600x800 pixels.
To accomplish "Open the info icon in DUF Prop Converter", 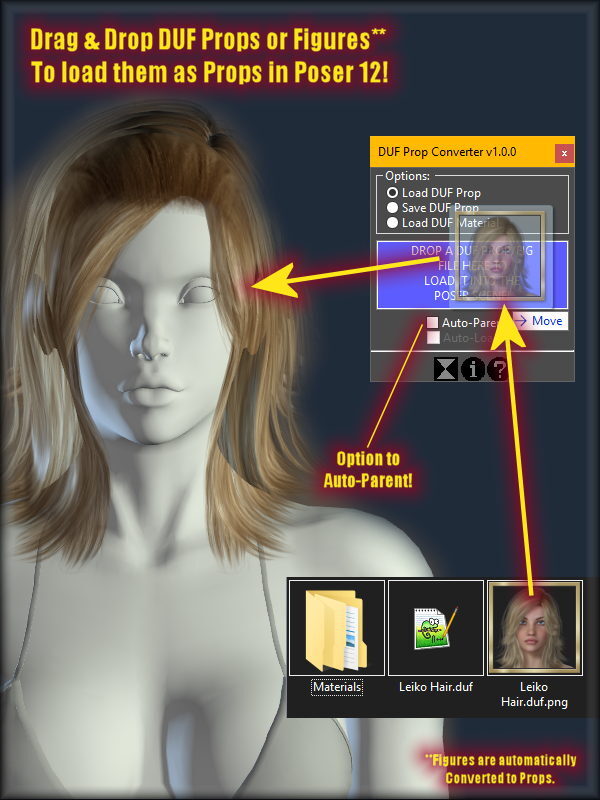I will click(472, 369).
